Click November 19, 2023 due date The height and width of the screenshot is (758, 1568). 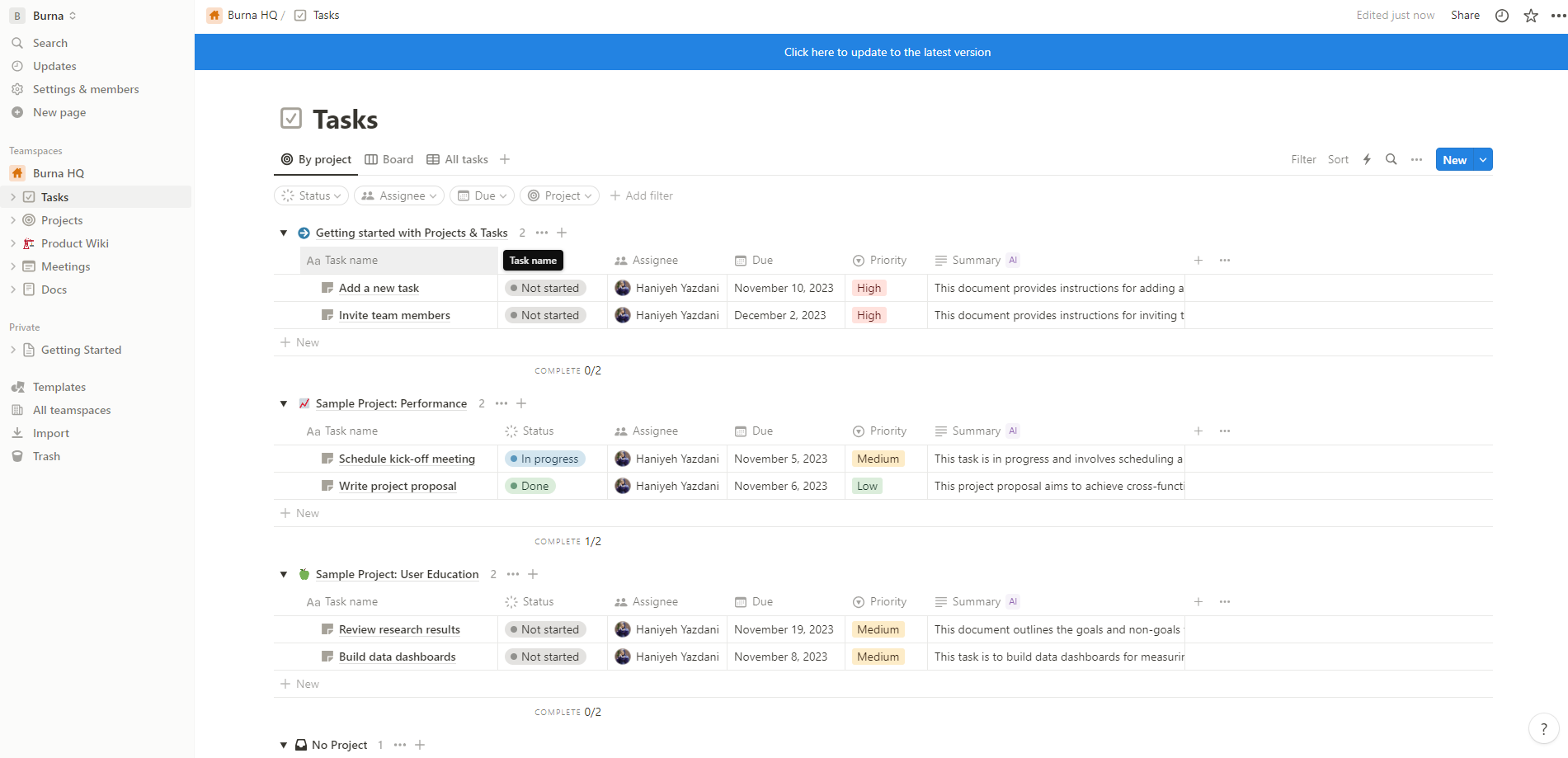784,629
